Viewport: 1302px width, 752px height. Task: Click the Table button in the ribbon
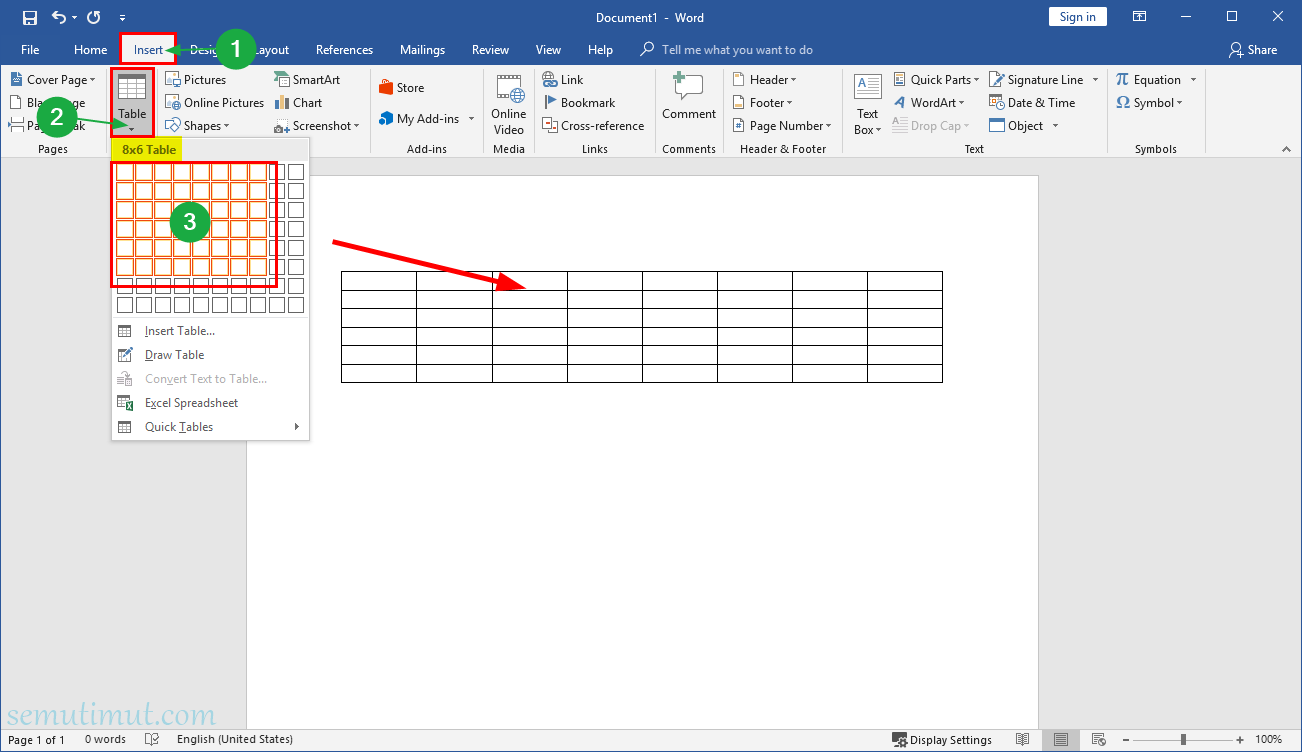[x=132, y=102]
